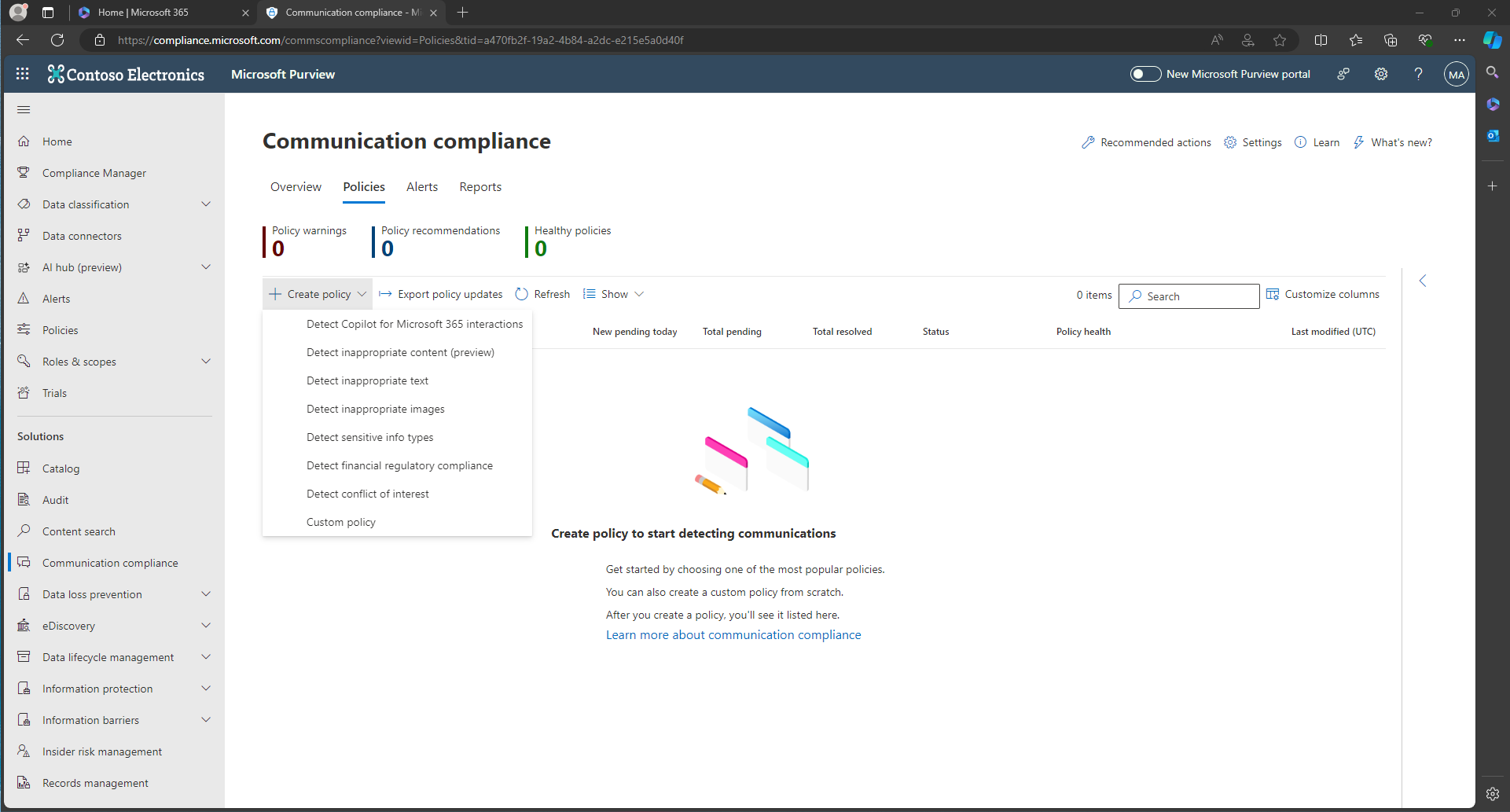1510x812 pixels.
Task: Select Detect conflict of interest
Action: (398, 494)
